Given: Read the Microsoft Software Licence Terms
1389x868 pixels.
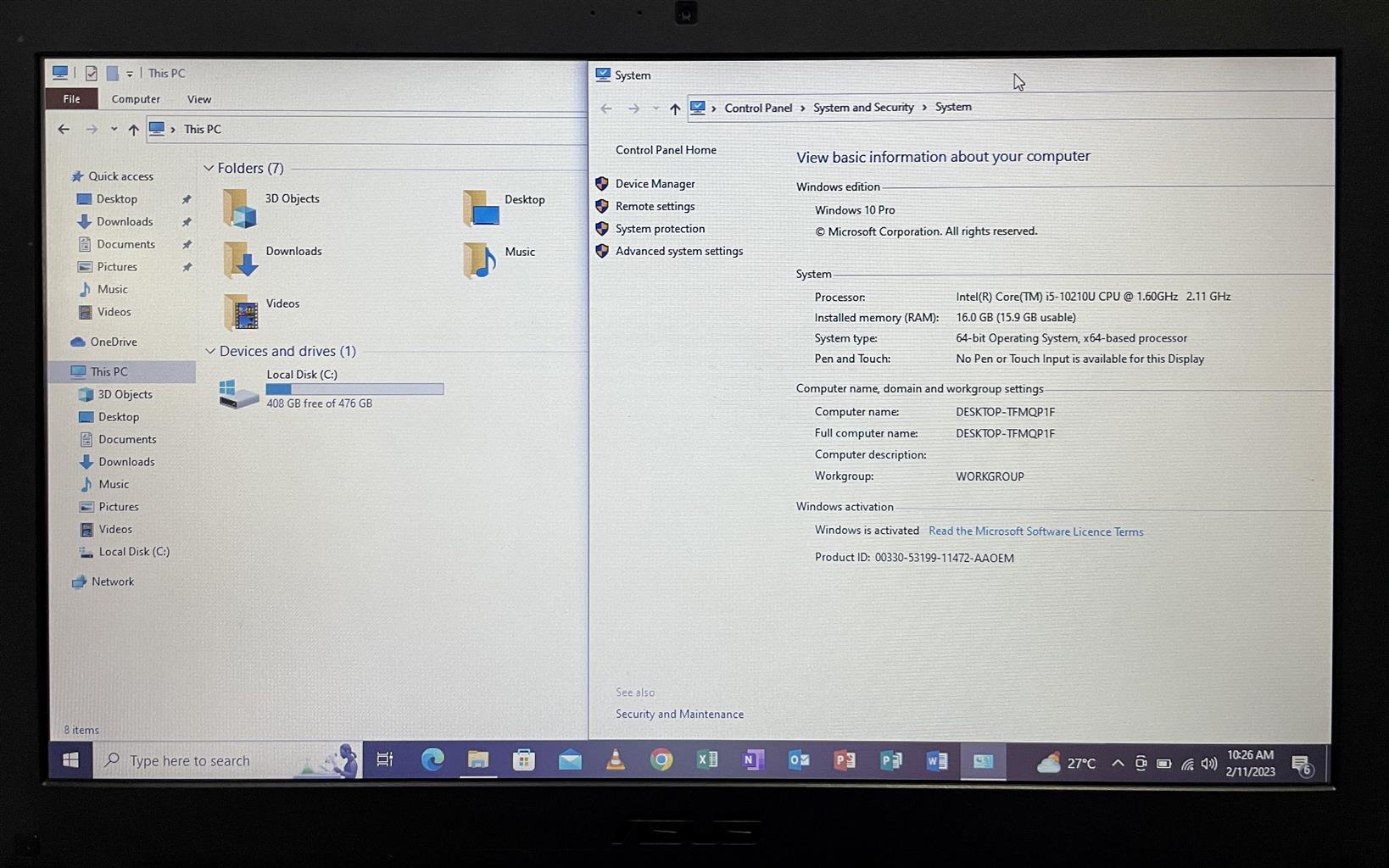Looking at the screenshot, I should click(x=1035, y=531).
